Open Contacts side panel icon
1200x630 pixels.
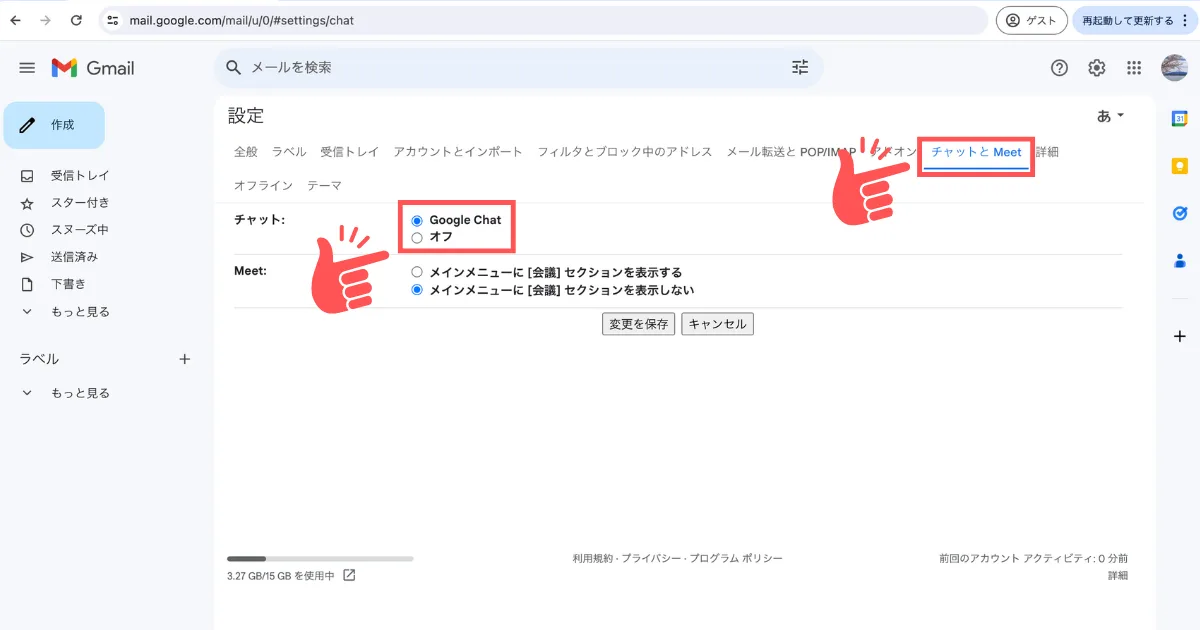click(1179, 261)
